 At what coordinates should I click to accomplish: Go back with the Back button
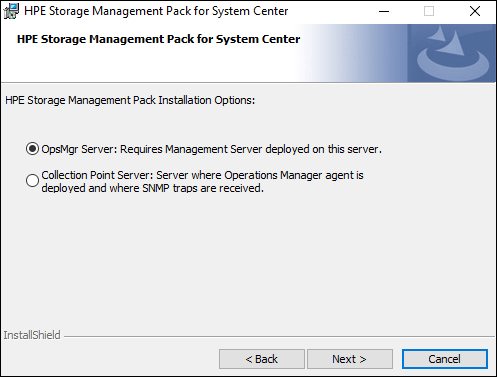pos(262,359)
